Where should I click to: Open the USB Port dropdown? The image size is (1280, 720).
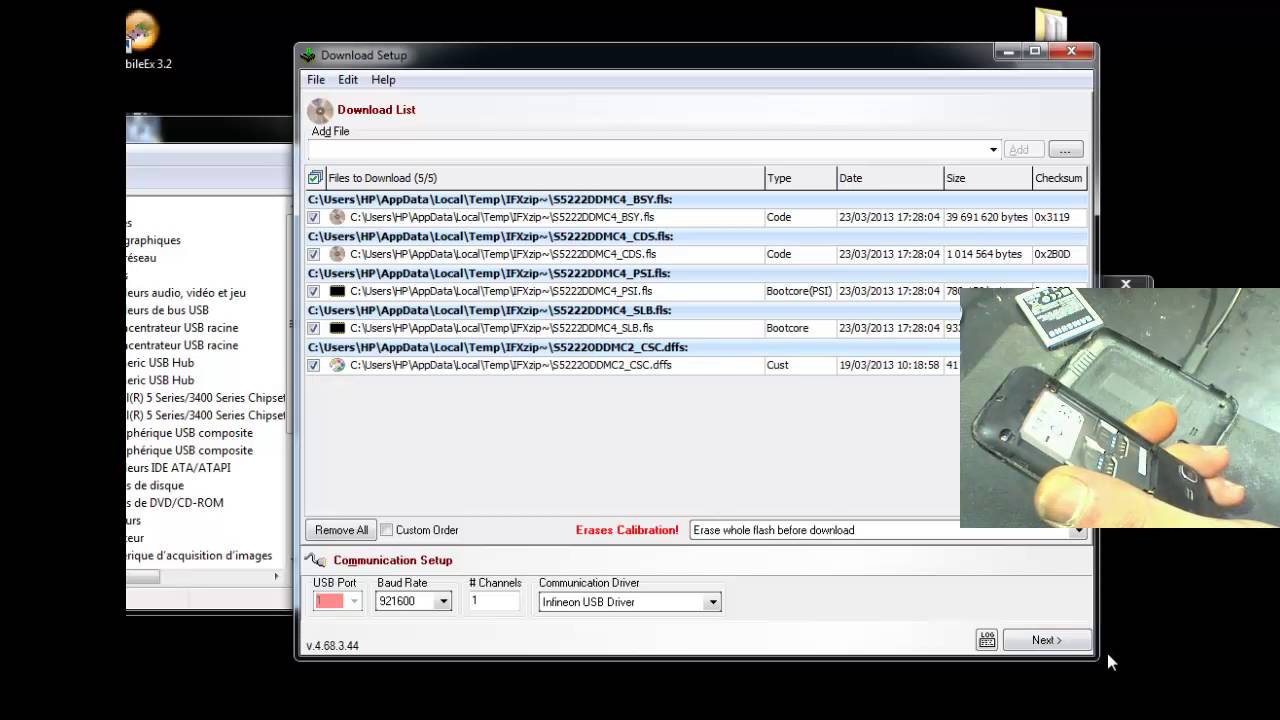[x=353, y=601]
